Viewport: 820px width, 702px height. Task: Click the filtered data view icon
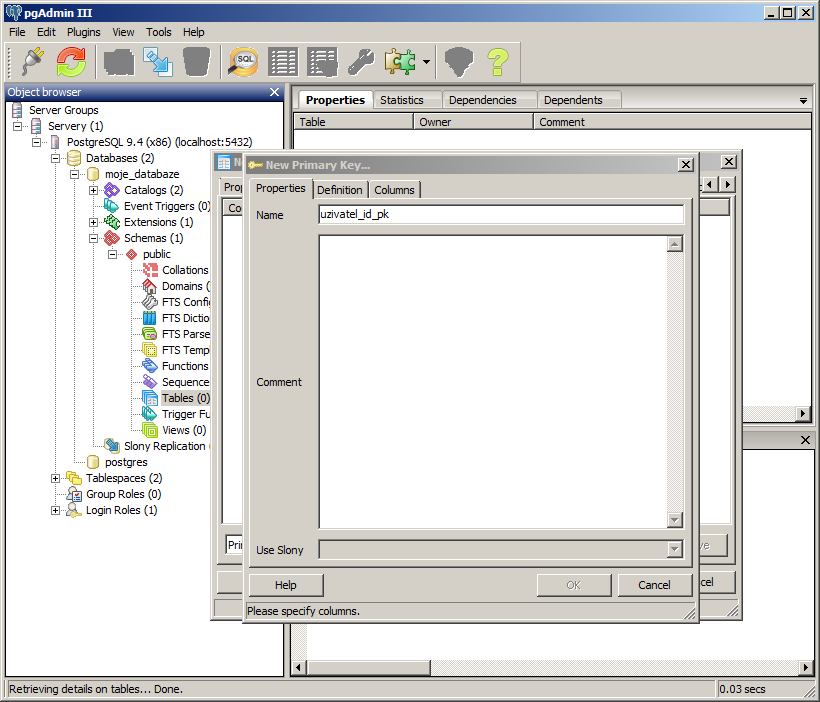pyautogui.click(x=322, y=62)
